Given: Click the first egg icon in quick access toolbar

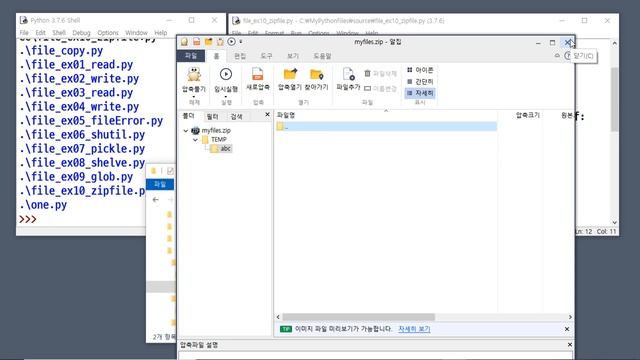Looking at the screenshot, I should coord(184,42).
